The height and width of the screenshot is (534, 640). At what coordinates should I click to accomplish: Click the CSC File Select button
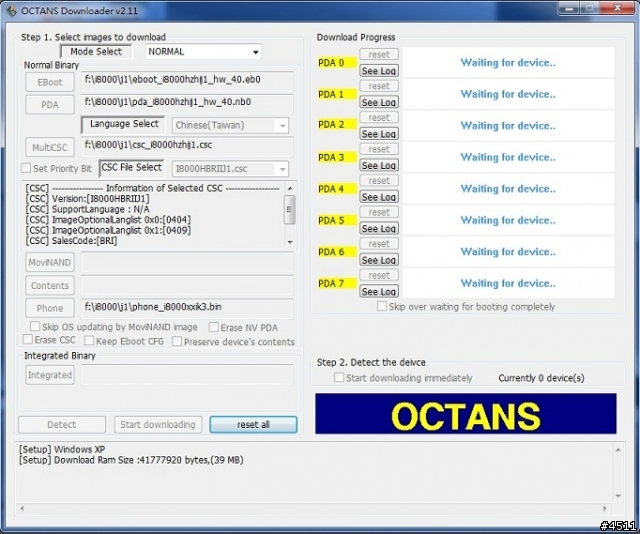click(x=131, y=168)
